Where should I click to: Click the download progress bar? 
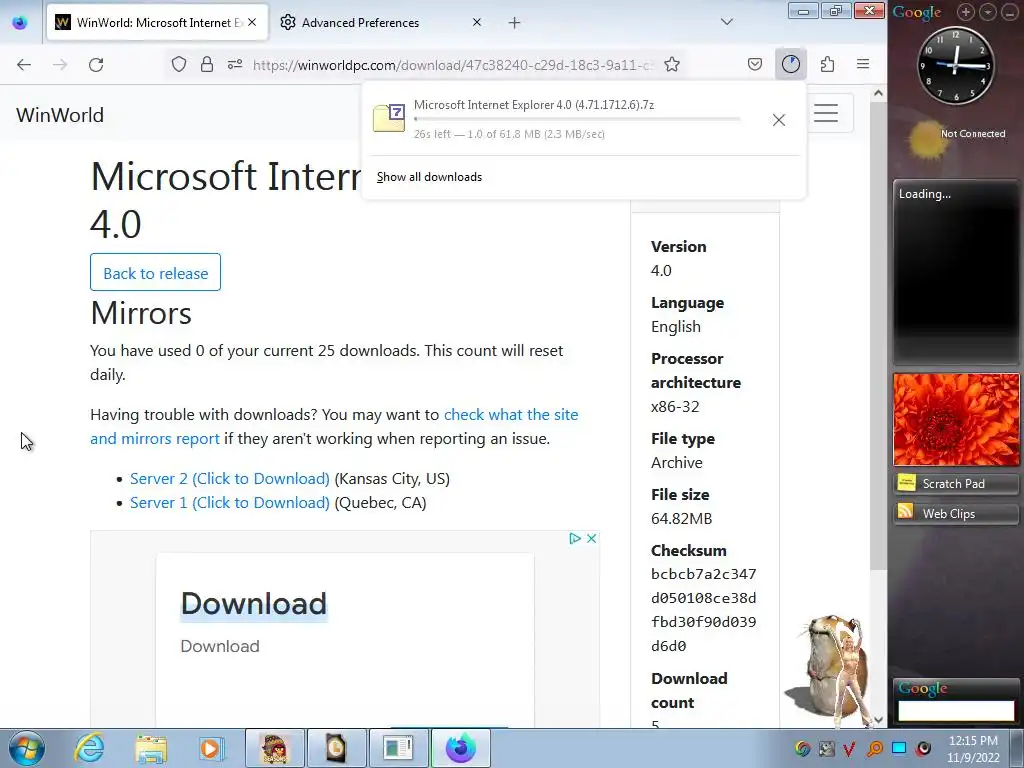coord(577,119)
